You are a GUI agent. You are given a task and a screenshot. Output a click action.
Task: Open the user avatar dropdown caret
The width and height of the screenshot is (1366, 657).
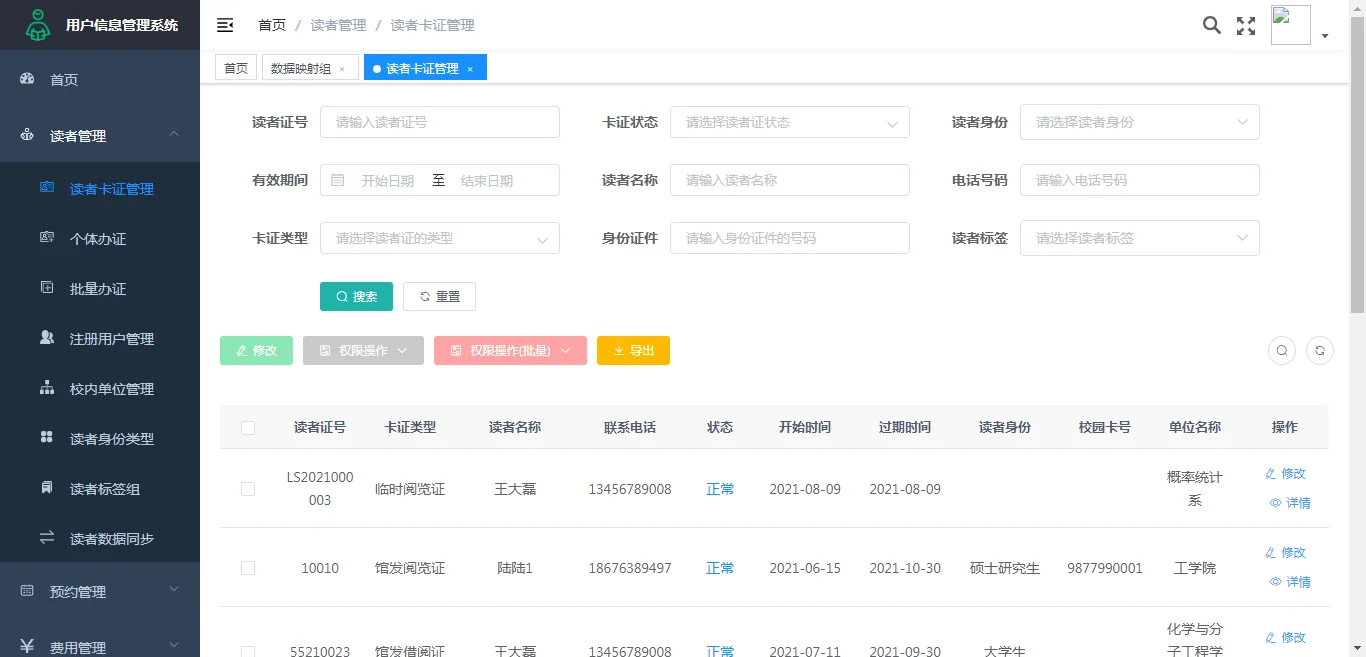(x=1325, y=36)
